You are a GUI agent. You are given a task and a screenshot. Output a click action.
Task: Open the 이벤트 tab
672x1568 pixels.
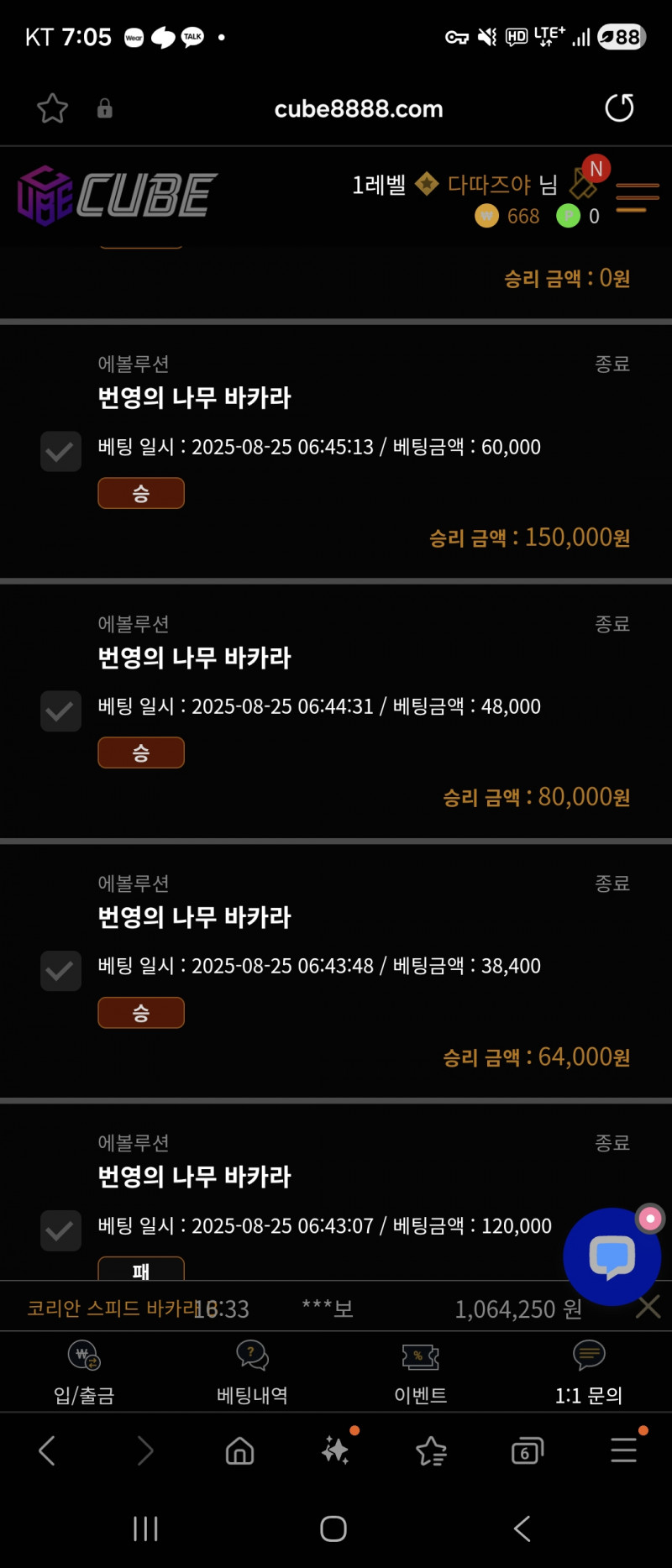pyautogui.click(x=420, y=1372)
